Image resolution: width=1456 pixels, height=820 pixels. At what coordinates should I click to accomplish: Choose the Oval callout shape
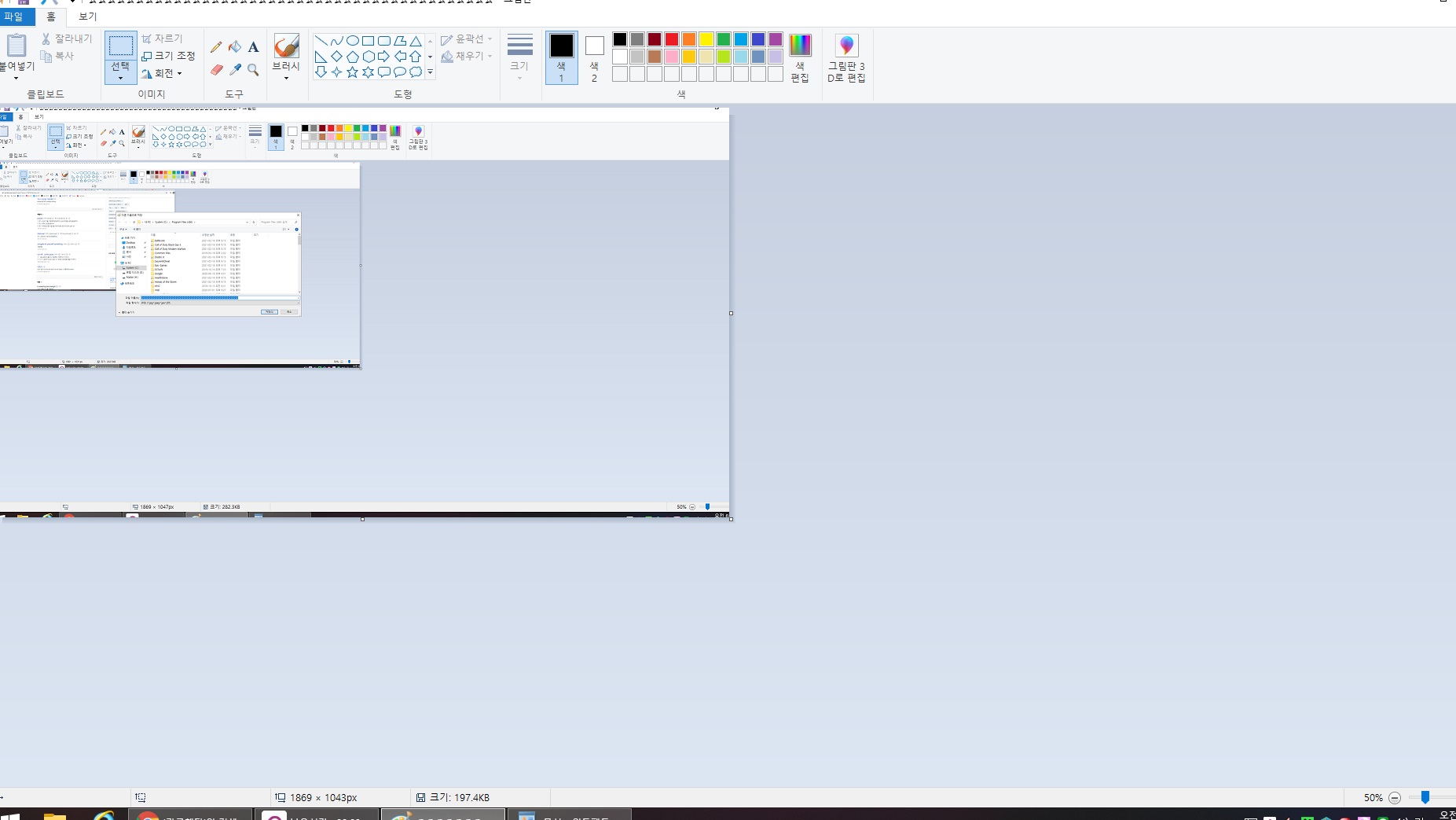pyautogui.click(x=399, y=72)
